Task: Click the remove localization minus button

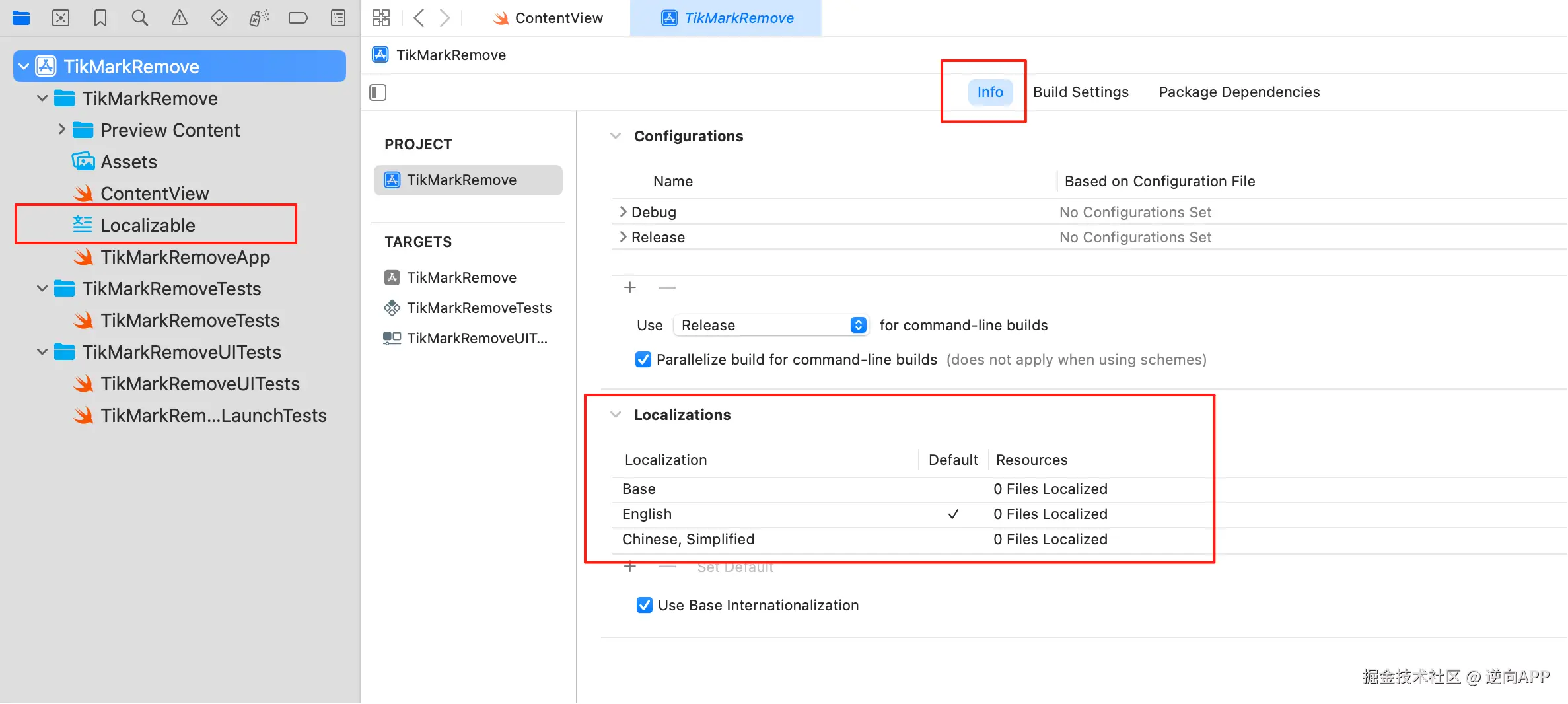Action: [x=667, y=567]
